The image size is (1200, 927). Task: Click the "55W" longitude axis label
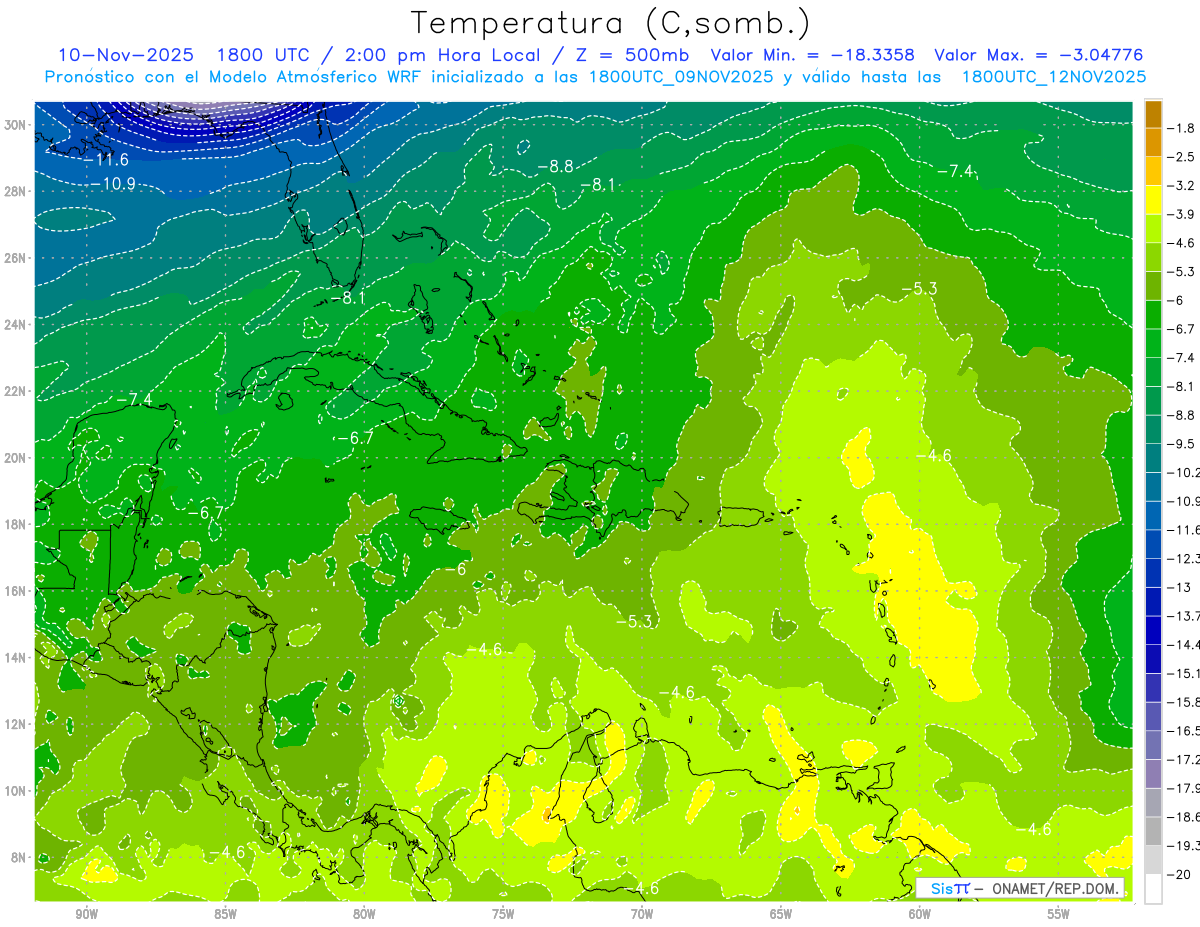point(1059,914)
